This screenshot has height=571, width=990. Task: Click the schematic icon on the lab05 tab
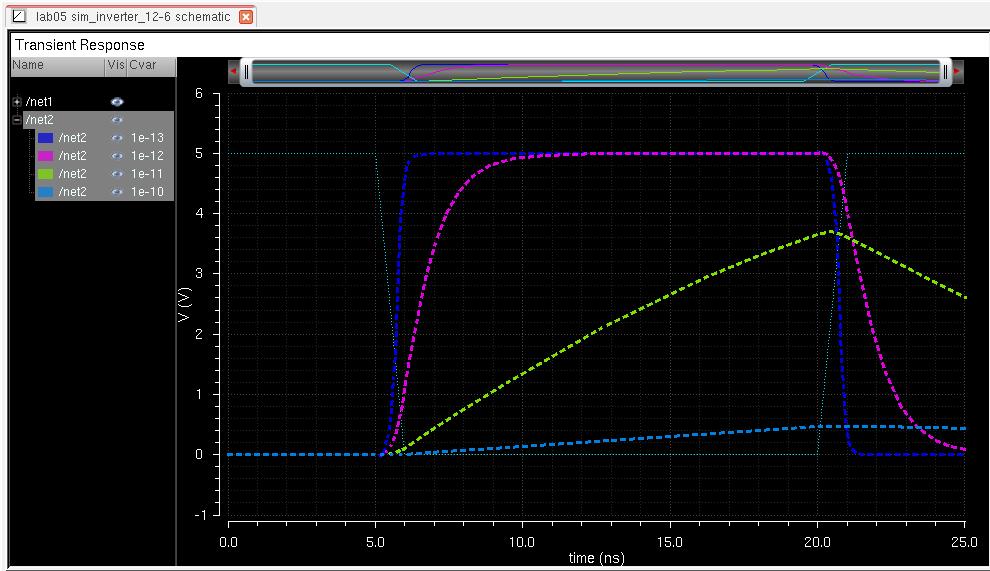point(18,17)
